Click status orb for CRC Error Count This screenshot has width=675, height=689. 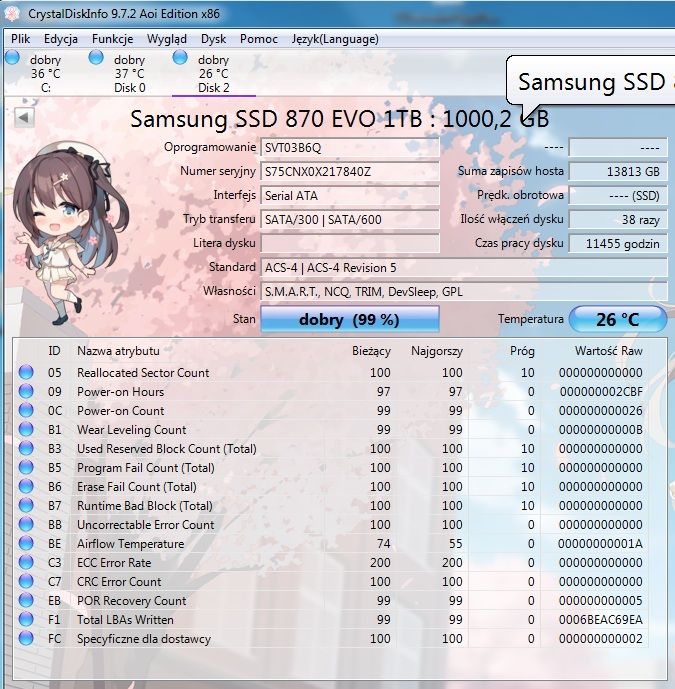pyautogui.click(x=26, y=581)
